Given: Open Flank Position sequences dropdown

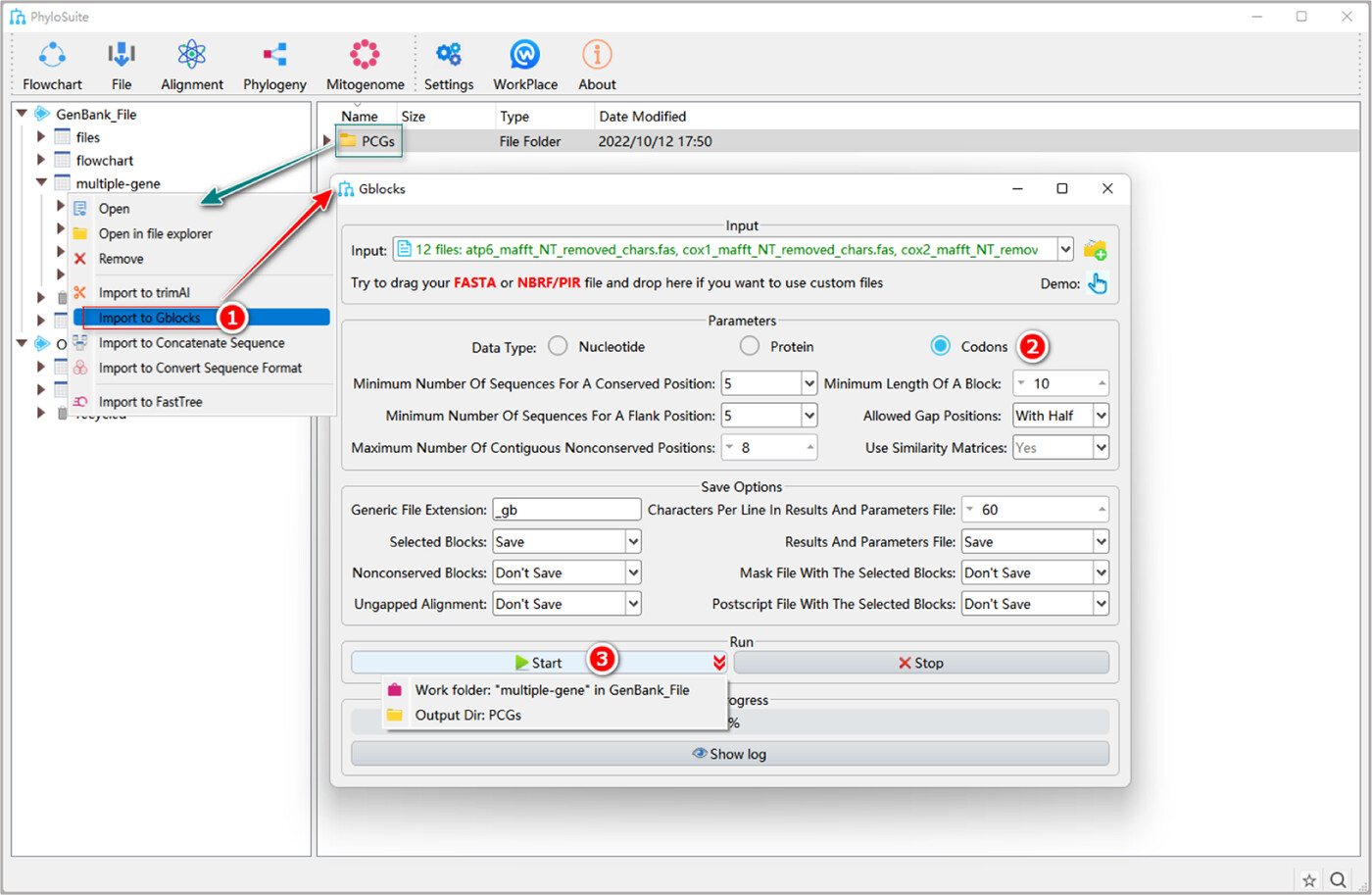Looking at the screenshot, I should click(809, 416).
